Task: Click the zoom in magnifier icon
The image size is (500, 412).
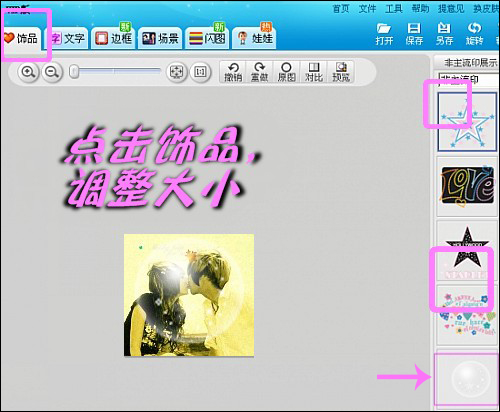Action: pos(28,72)
